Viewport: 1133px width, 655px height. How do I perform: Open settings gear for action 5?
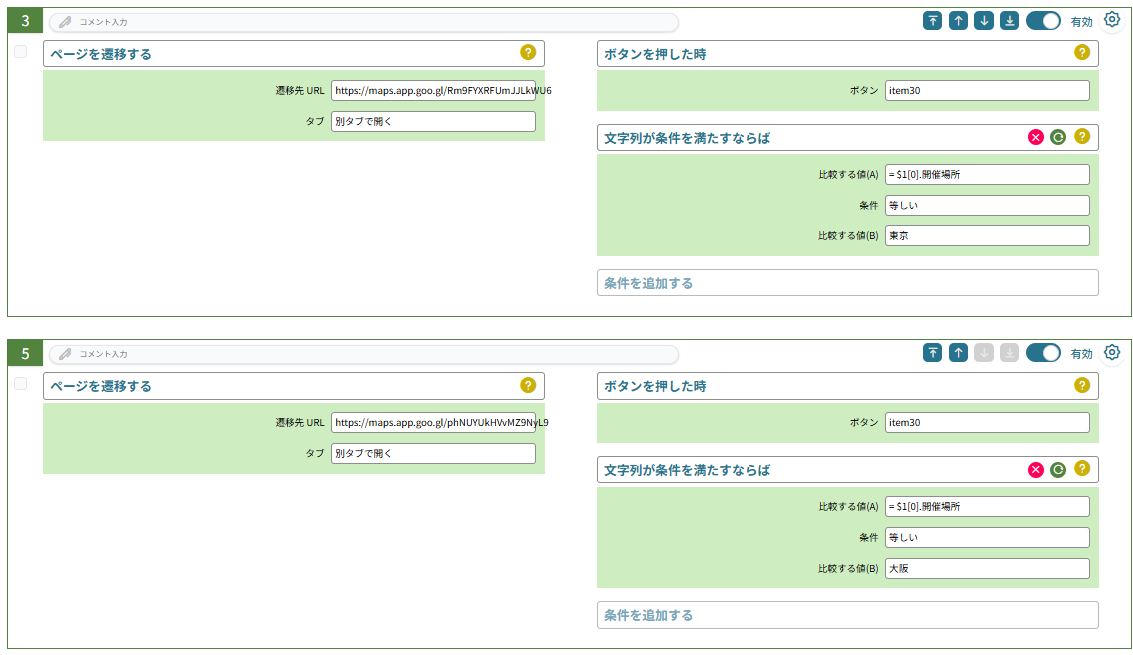coord(1112,352)
